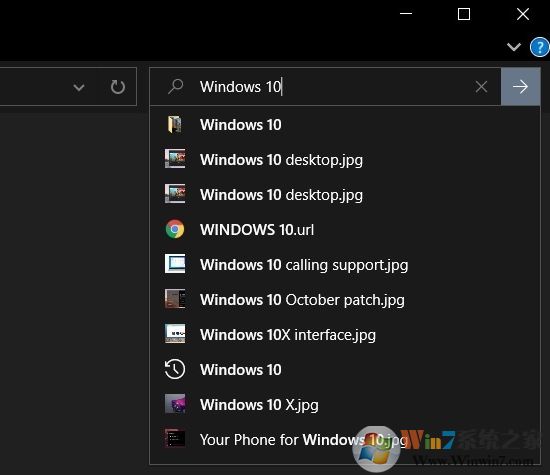This screenshot has height=475, width=550.
Task: Open the address bar history dropdown
Action: point(79,87)
